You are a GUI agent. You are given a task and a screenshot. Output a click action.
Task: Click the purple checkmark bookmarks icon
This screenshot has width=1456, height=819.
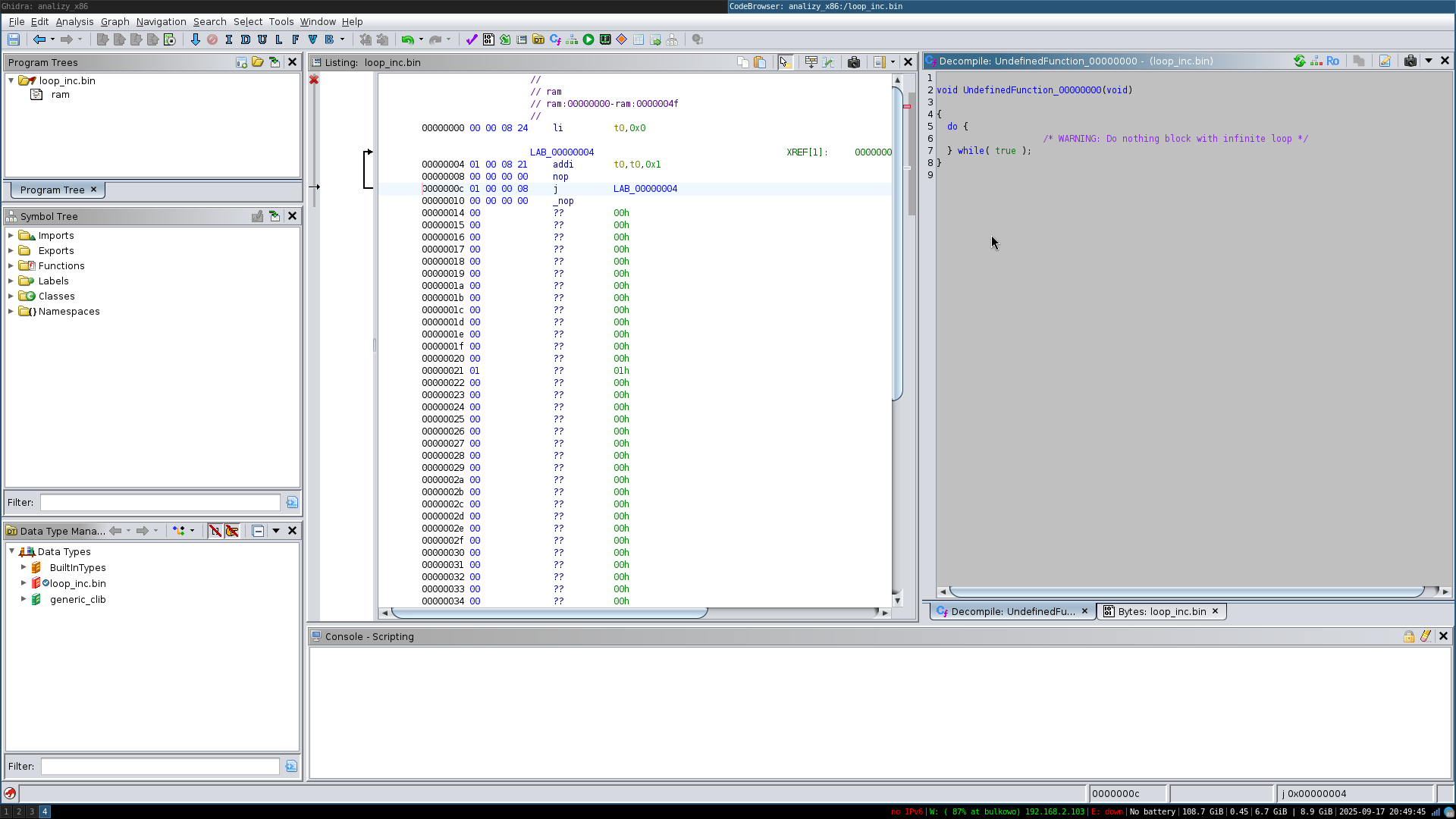472,39
